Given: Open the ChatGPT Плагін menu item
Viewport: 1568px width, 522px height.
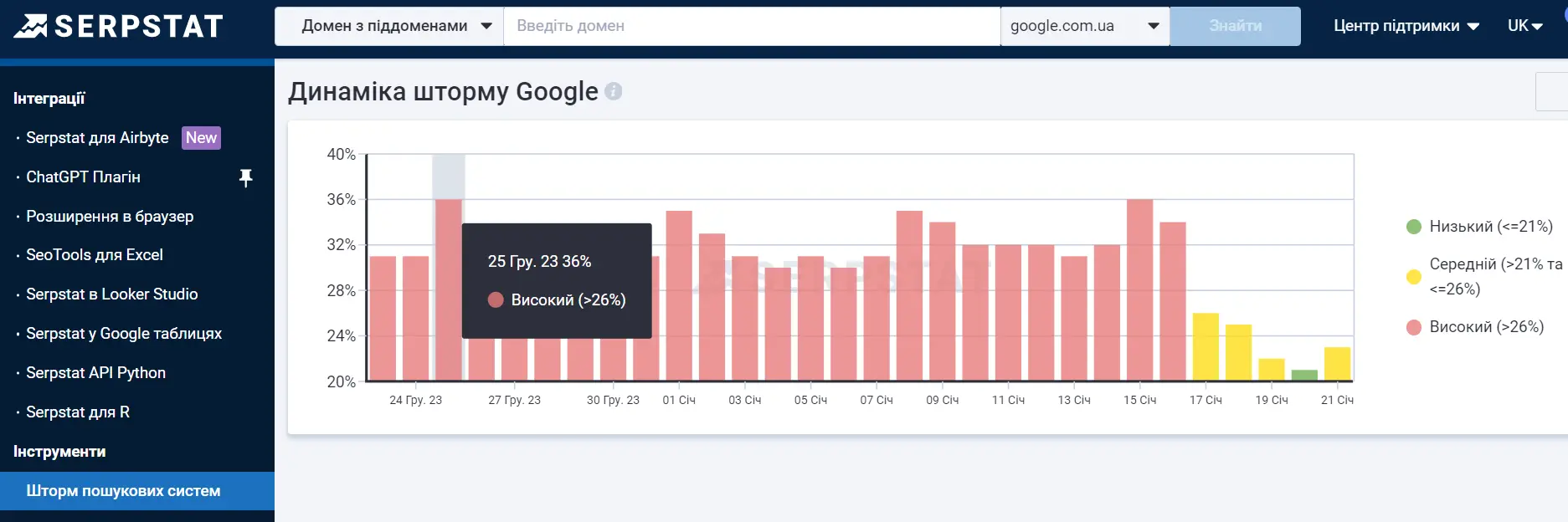Looking at the screenshot, I should click(83, 177).
